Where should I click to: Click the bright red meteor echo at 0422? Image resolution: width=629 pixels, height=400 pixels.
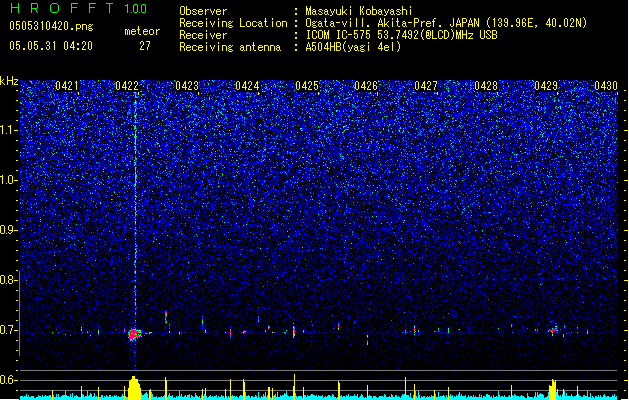pyautogui.click(x=134, y=334)
